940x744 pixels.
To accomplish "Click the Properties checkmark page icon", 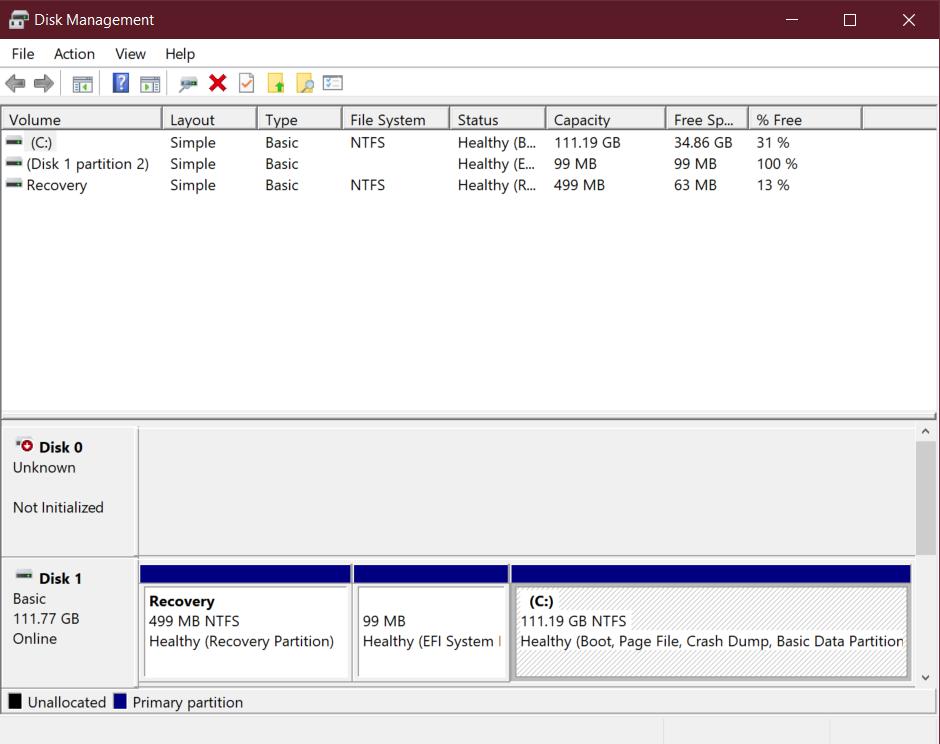I will coord(246,84).
